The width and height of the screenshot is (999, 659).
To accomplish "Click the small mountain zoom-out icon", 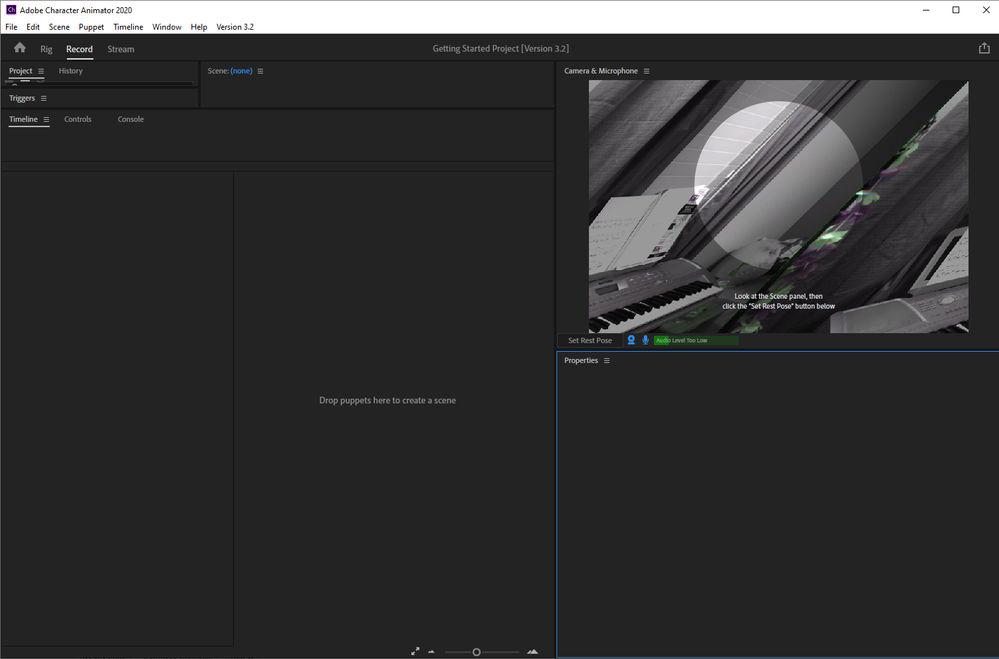I will (432, 652).
